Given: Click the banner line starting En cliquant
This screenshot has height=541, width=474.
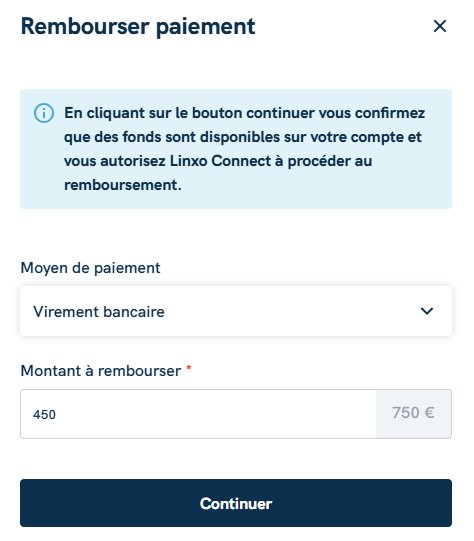Looking at the screenshot, I should pyautogui.click(x=244, y=113).
